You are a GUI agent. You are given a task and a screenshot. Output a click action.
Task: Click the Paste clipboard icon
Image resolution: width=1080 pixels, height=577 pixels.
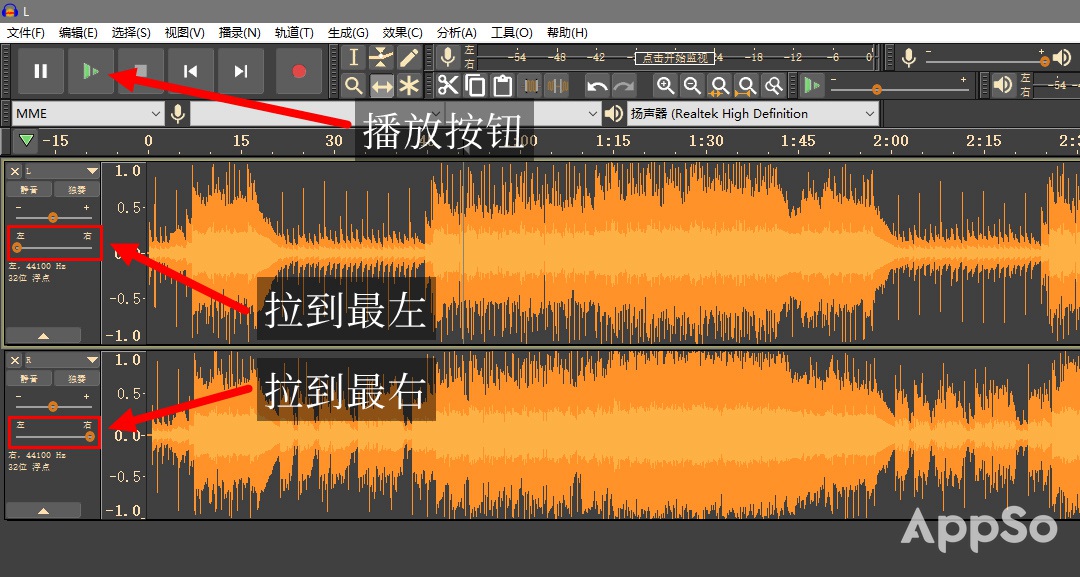coord(503,85)
